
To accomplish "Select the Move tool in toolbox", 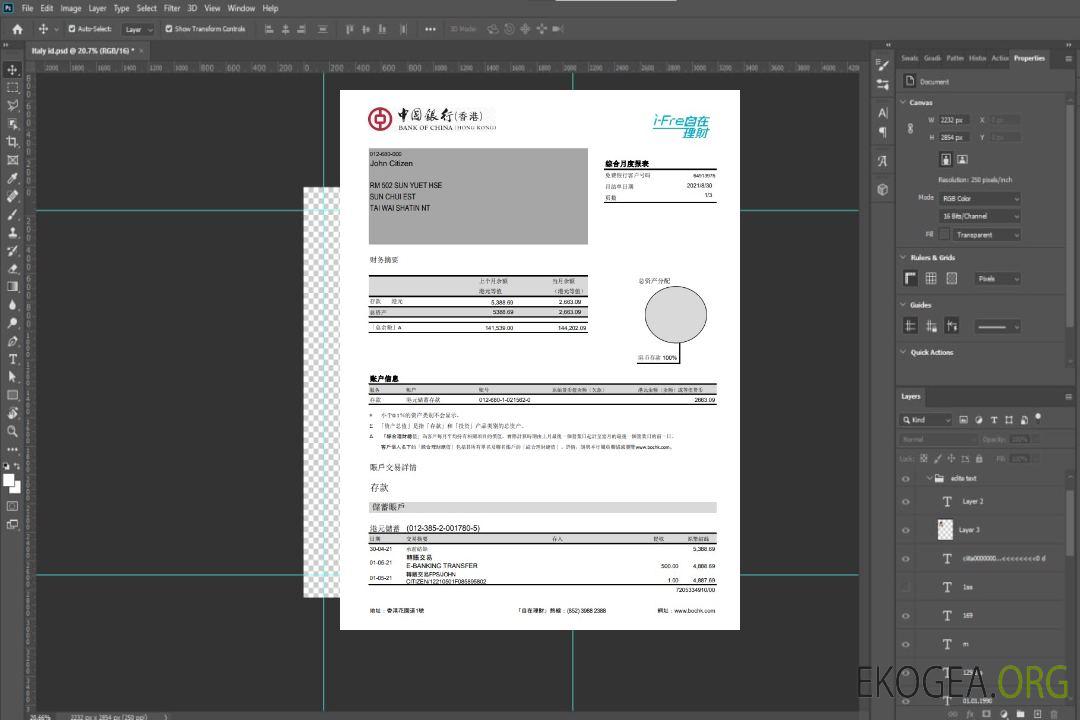I will [12, 70].
